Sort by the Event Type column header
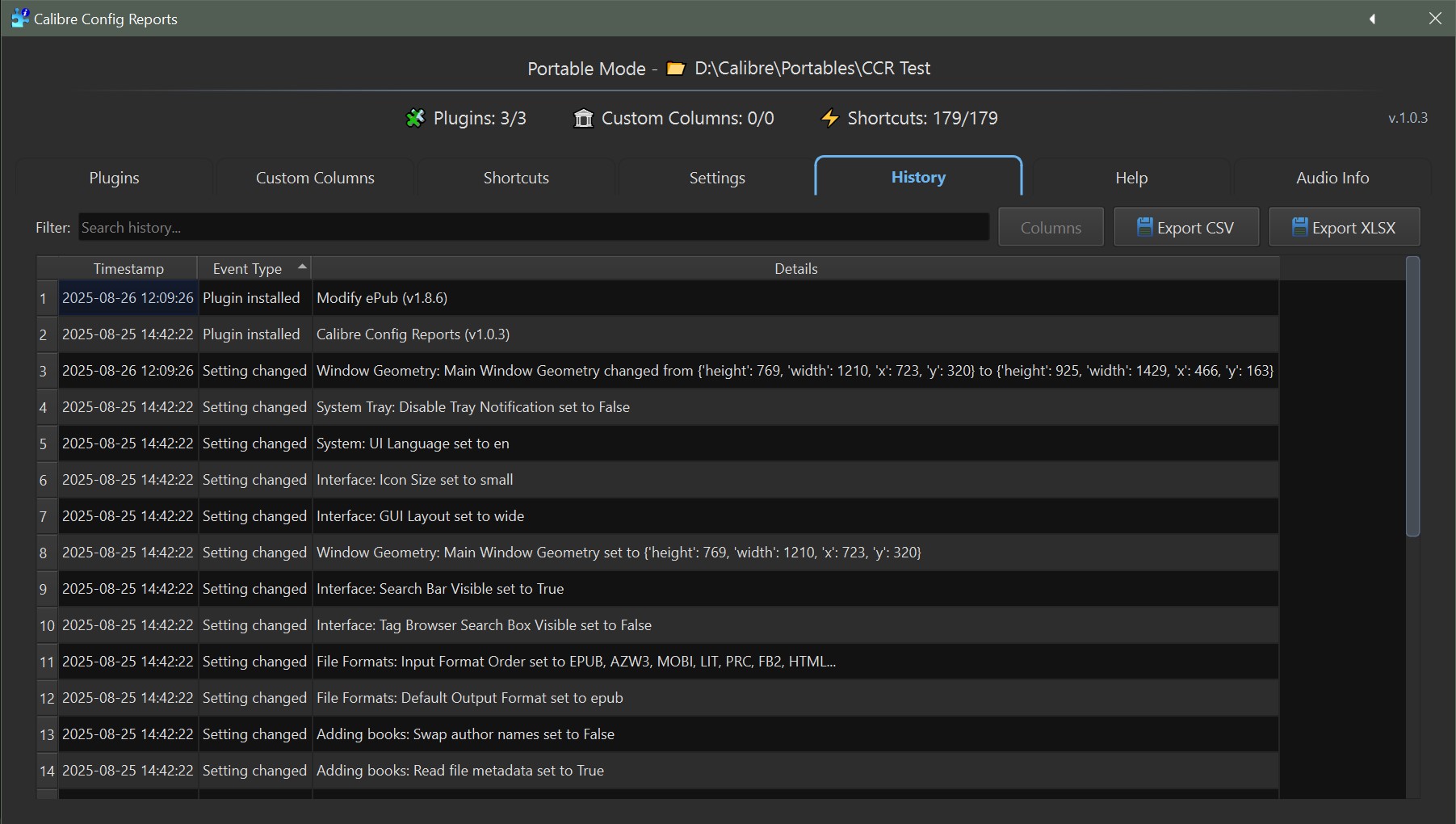Viewport: 1456px width, 824px height. point(247,269)
